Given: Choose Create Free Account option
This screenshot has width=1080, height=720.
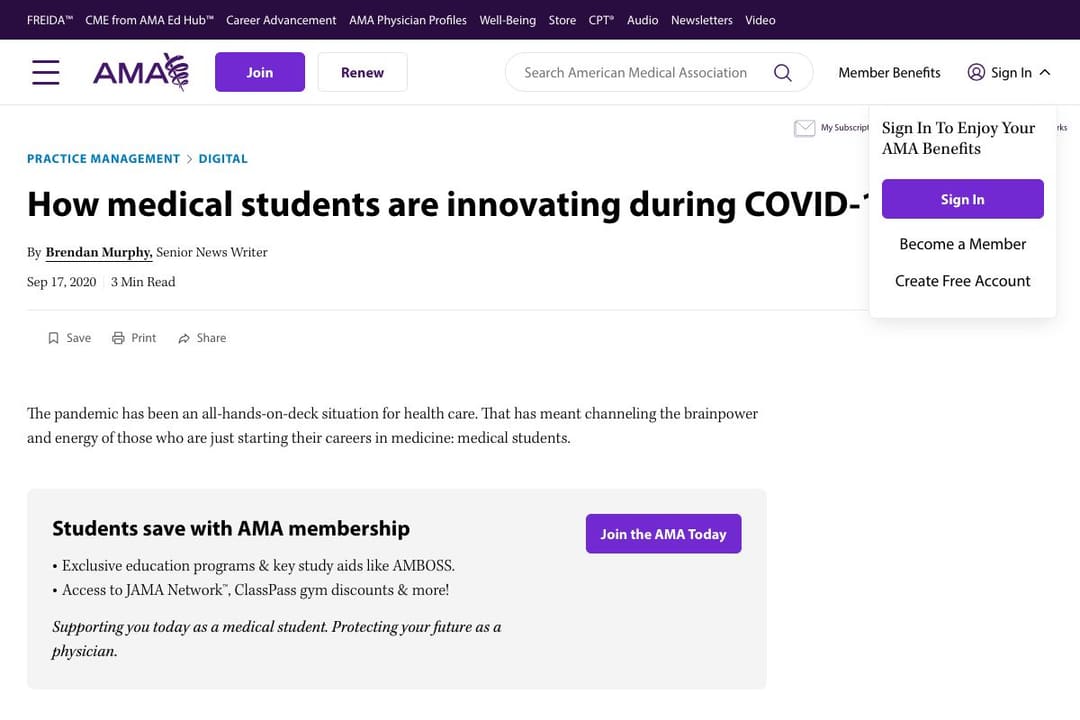Looking at the screenshot, I should (x=962, y=281).
